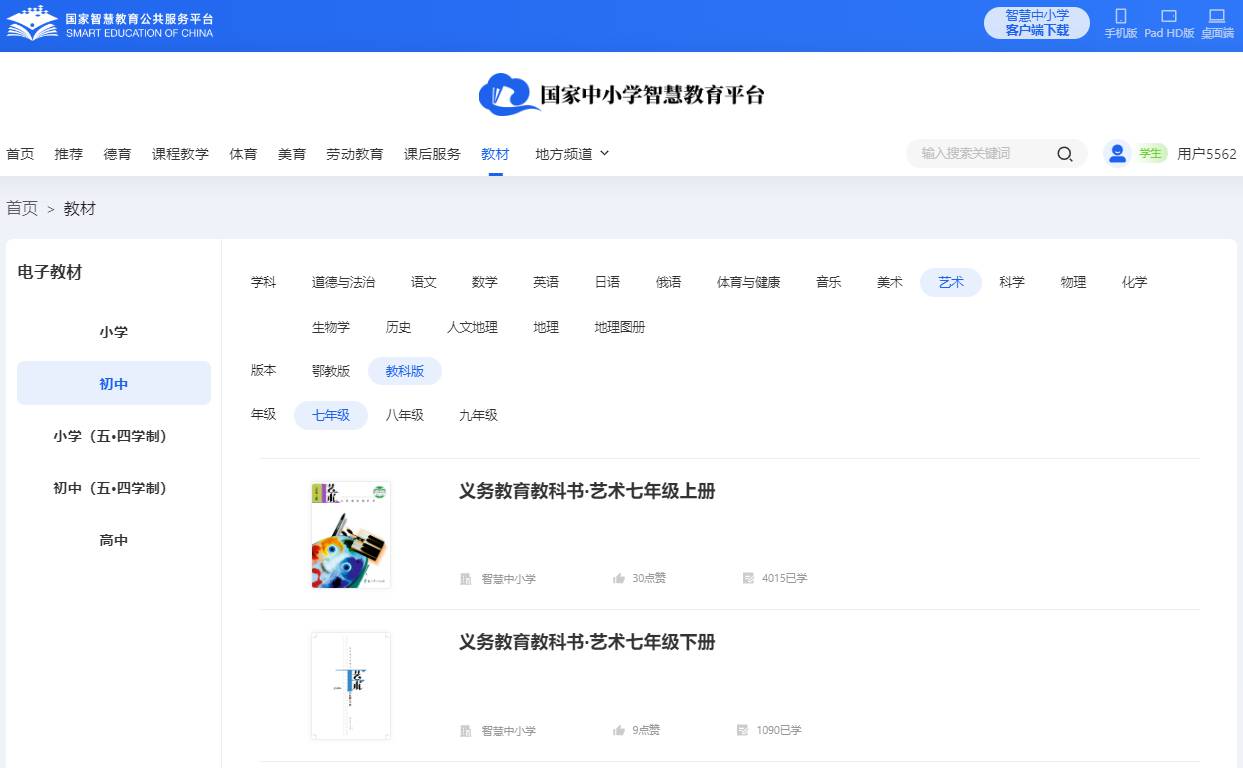The height and width of the screenshot is (768, 1243).
Task: Click the like icon for 艺术七年级下册
Action: pos(619,730)
